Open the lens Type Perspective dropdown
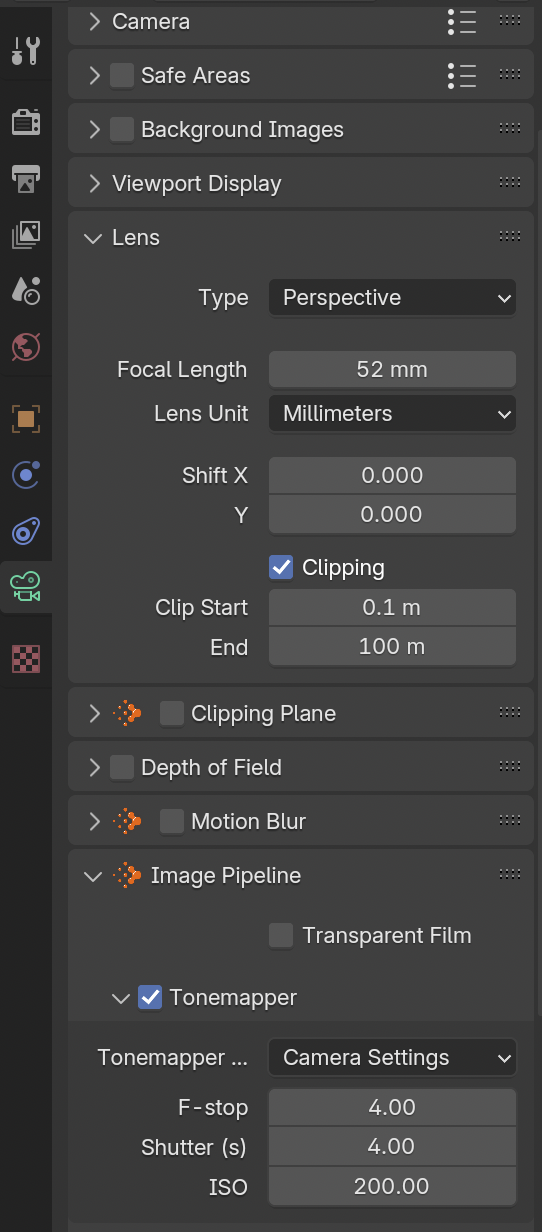The width and height of the screenshot is (542, 1232). coord(392,298)
